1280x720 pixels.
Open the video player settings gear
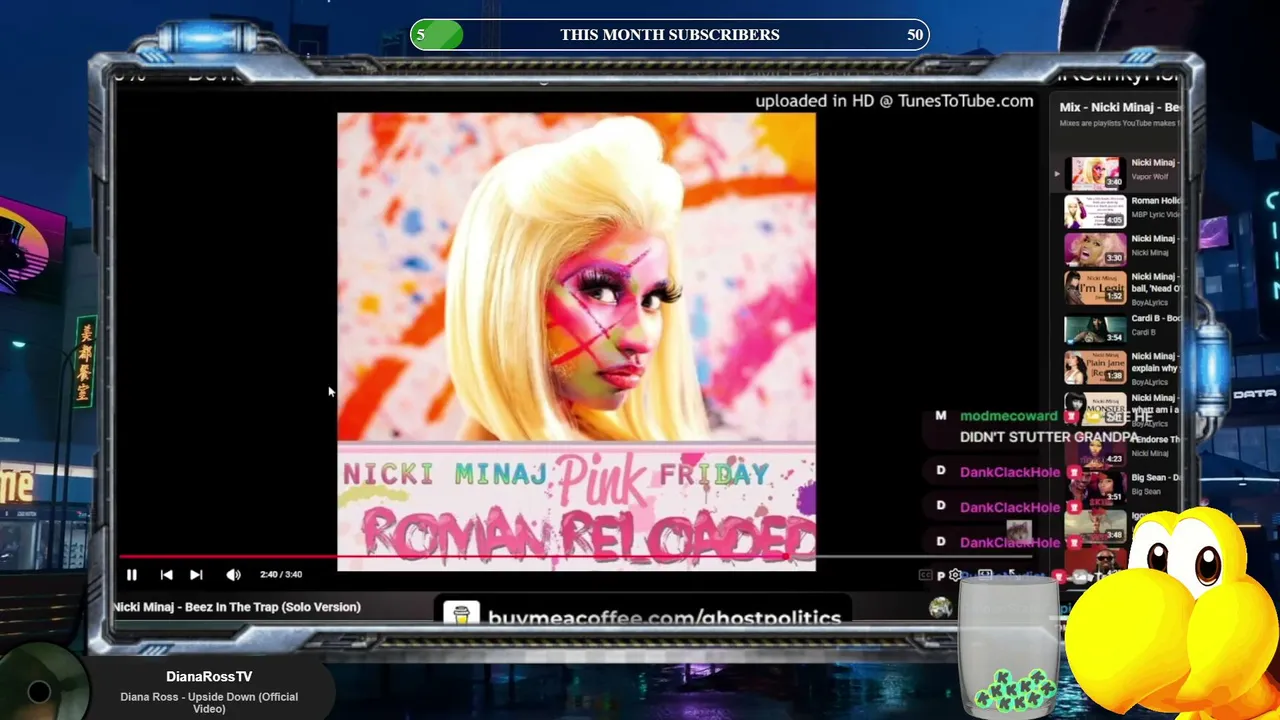tap(956, 575)
